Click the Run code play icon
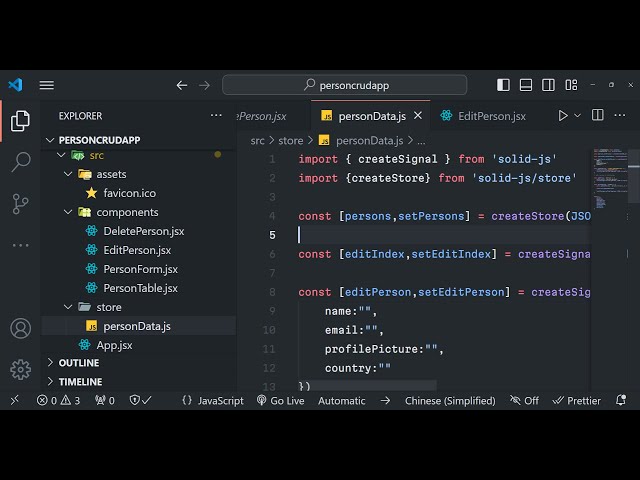Viewport: 640px width, 480px height. tap(563, 116)
